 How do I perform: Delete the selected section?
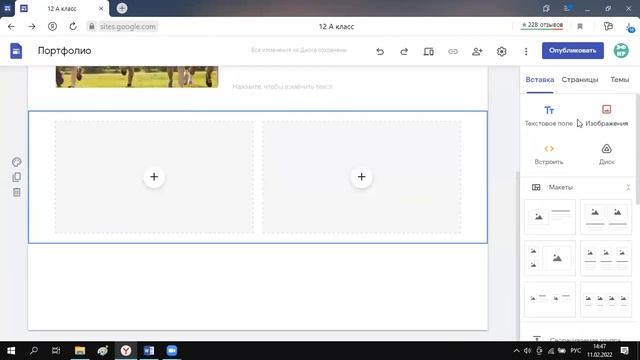click(17, 192)
